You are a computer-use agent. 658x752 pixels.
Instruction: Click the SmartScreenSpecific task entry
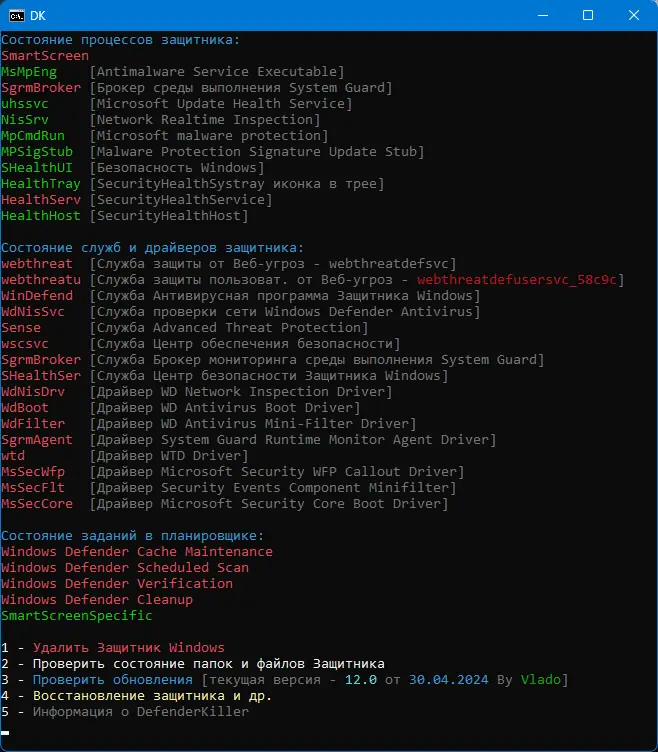pos(77,615)
